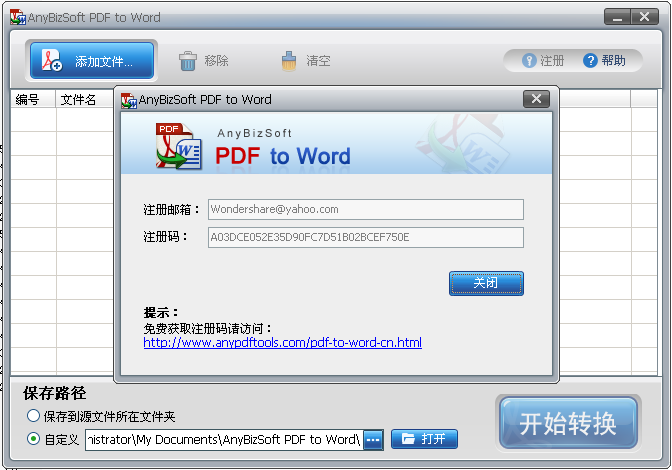Click the PDF to Word logo icon in dialog
672x470 pixels.
pyautogui.click(x=178, y=146)
